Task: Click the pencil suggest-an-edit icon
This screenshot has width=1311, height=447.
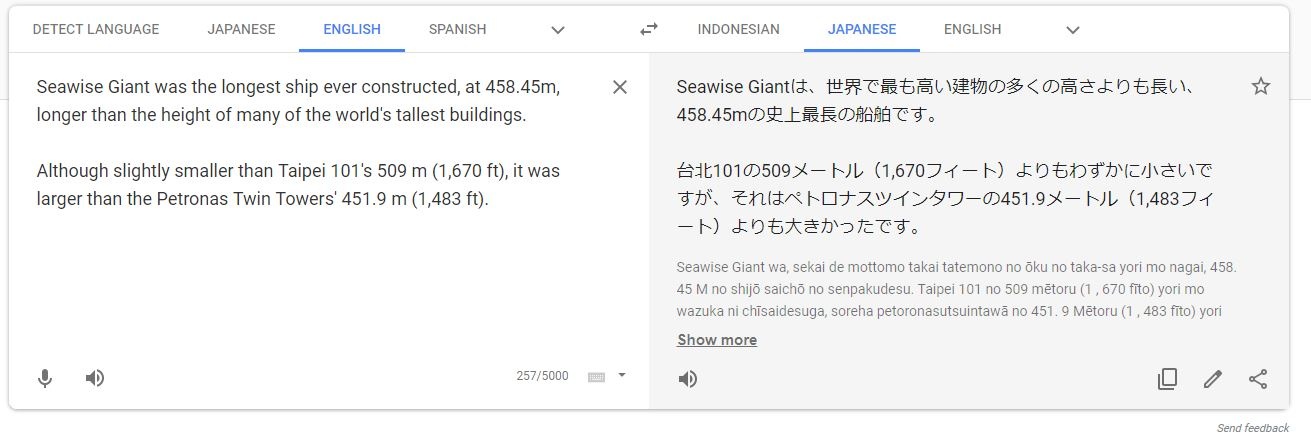Action: click(1213, 379)
